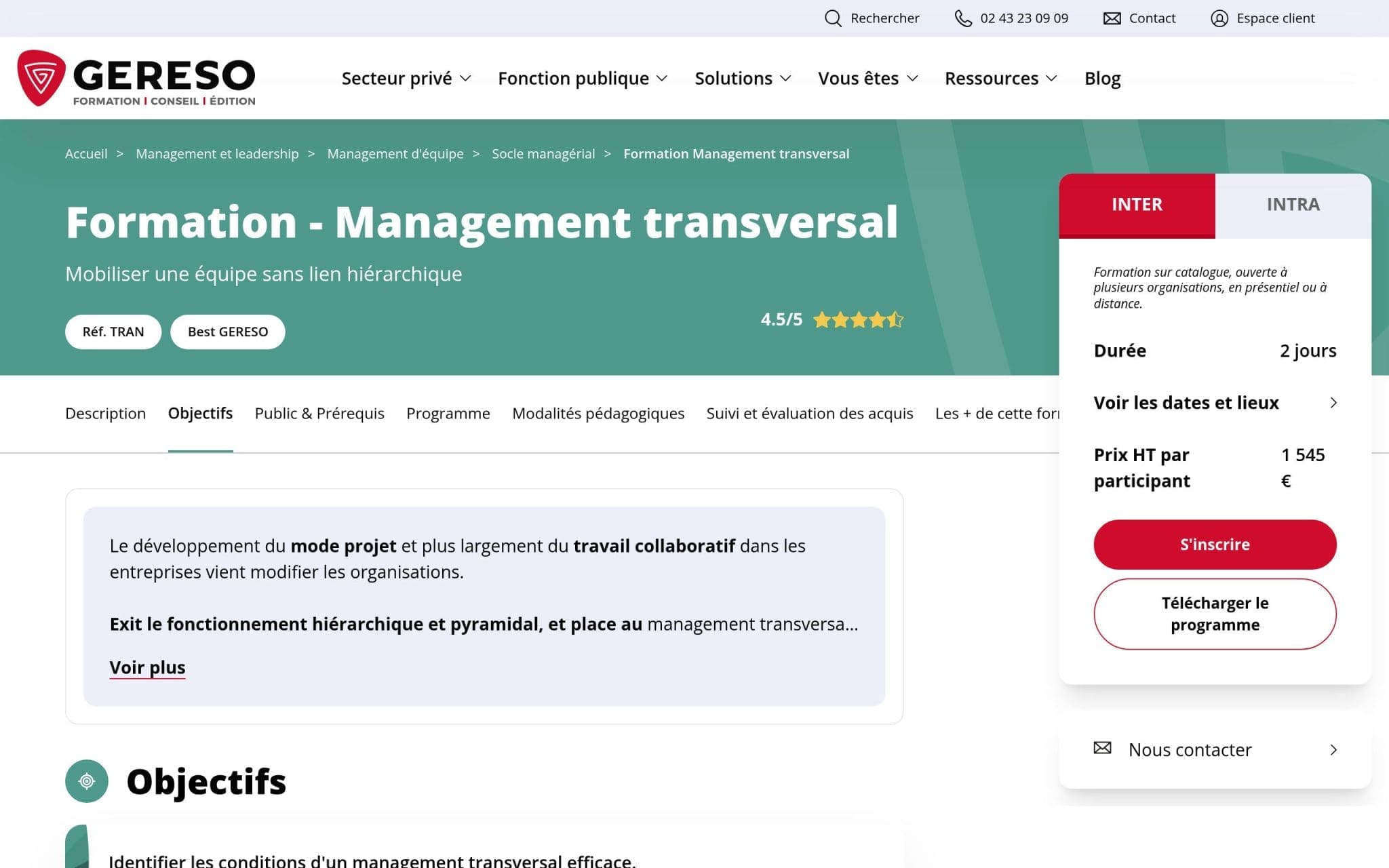1389x868 pixels.
Task: Click the Vous êtes menu label
Action: pos(858,79)
